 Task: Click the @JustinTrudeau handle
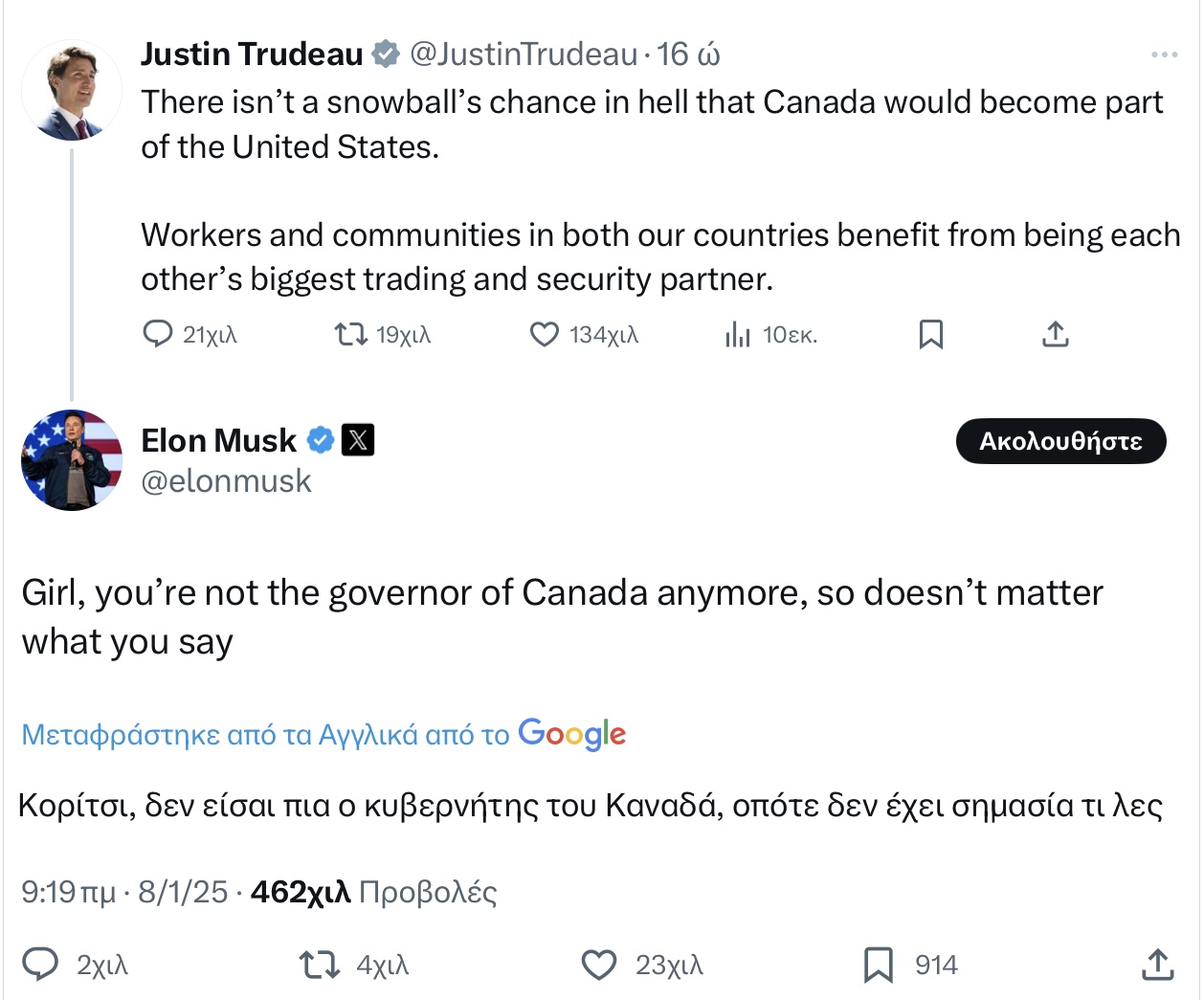coord(523,55)
